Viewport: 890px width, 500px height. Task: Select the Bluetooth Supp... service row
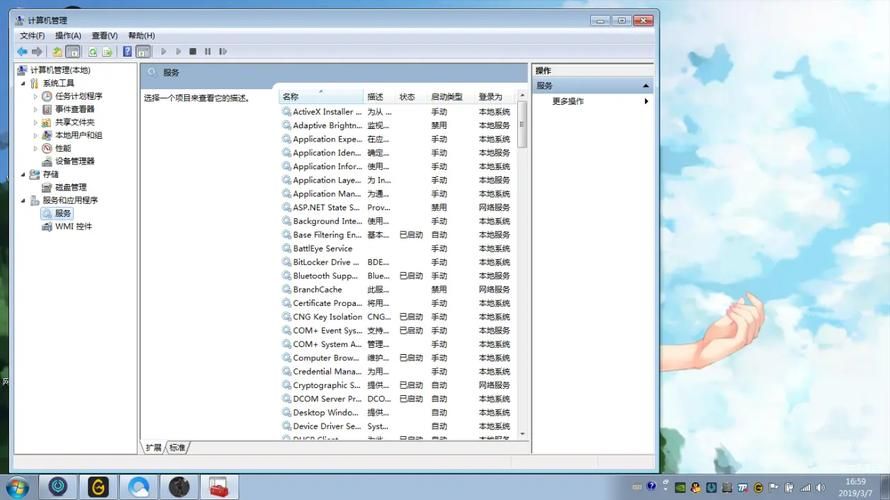tap(398, 276)
